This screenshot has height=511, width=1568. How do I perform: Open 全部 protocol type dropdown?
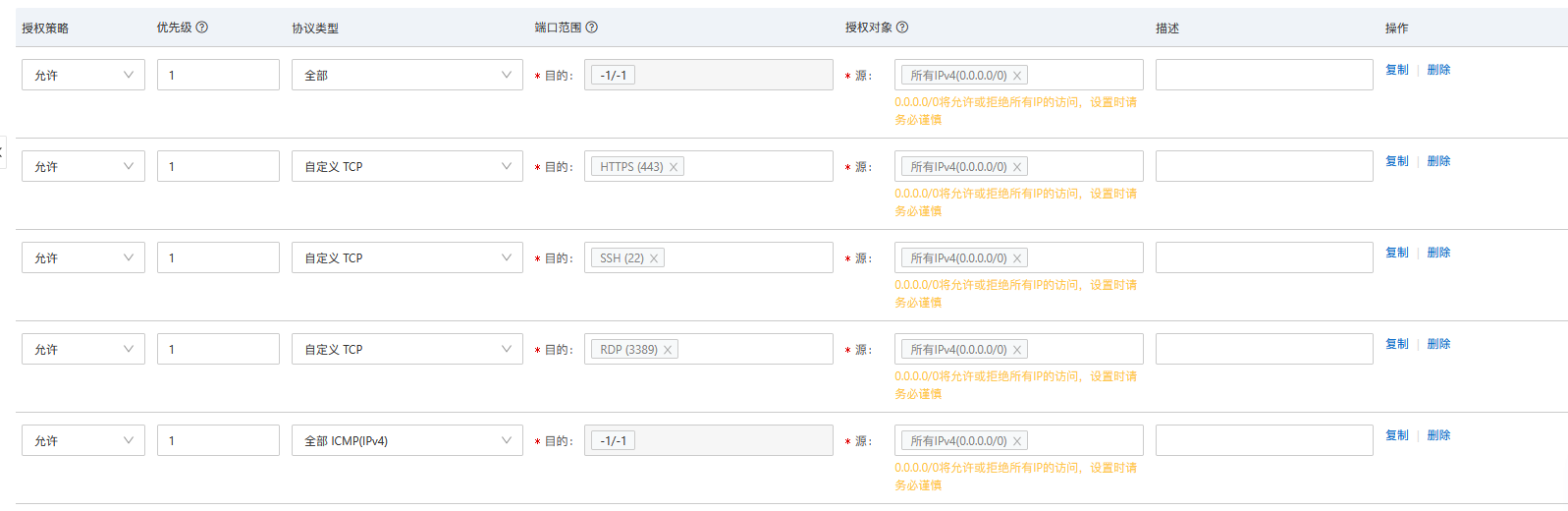407,75
